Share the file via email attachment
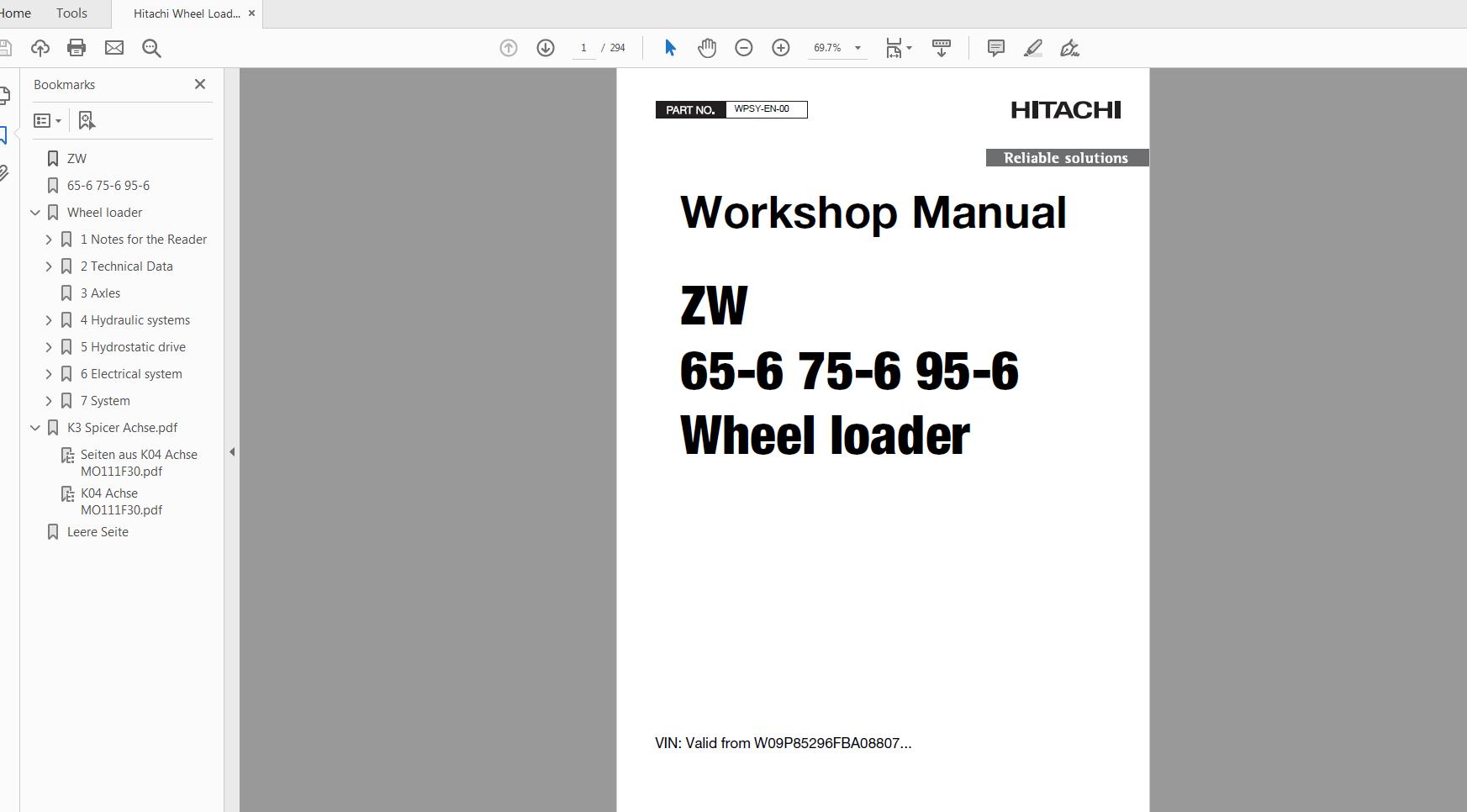Viewport: 1467px width, 812px height. pos(113,48)
